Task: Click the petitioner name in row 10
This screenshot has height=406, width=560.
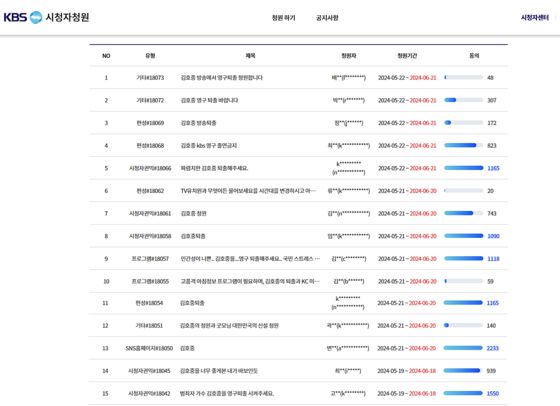Action: coord(349,281)
